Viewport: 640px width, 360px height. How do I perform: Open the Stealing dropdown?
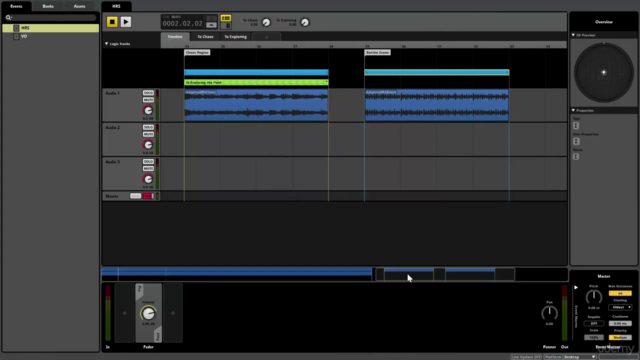[620, 307]
